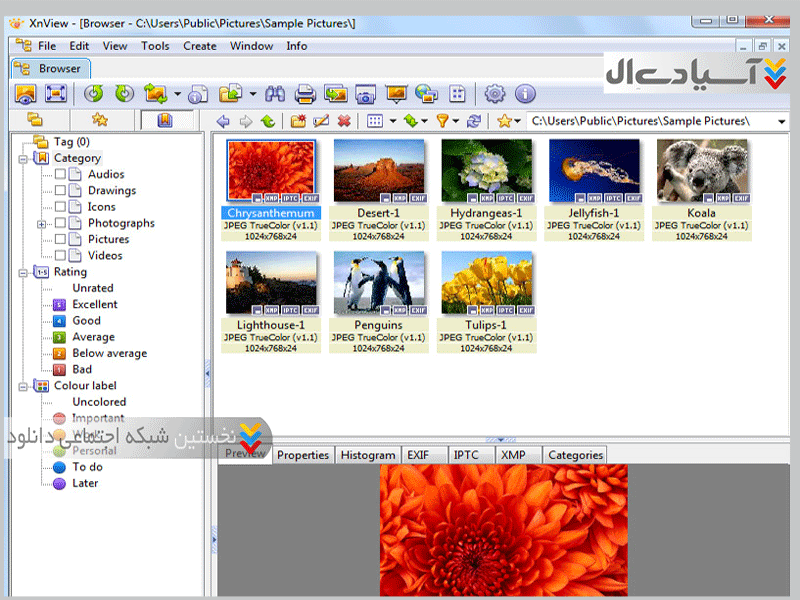The width and height of the screenshot is (800, 600).
Task: Enable the Drawings category checkbox
Action: click(61, 190)
